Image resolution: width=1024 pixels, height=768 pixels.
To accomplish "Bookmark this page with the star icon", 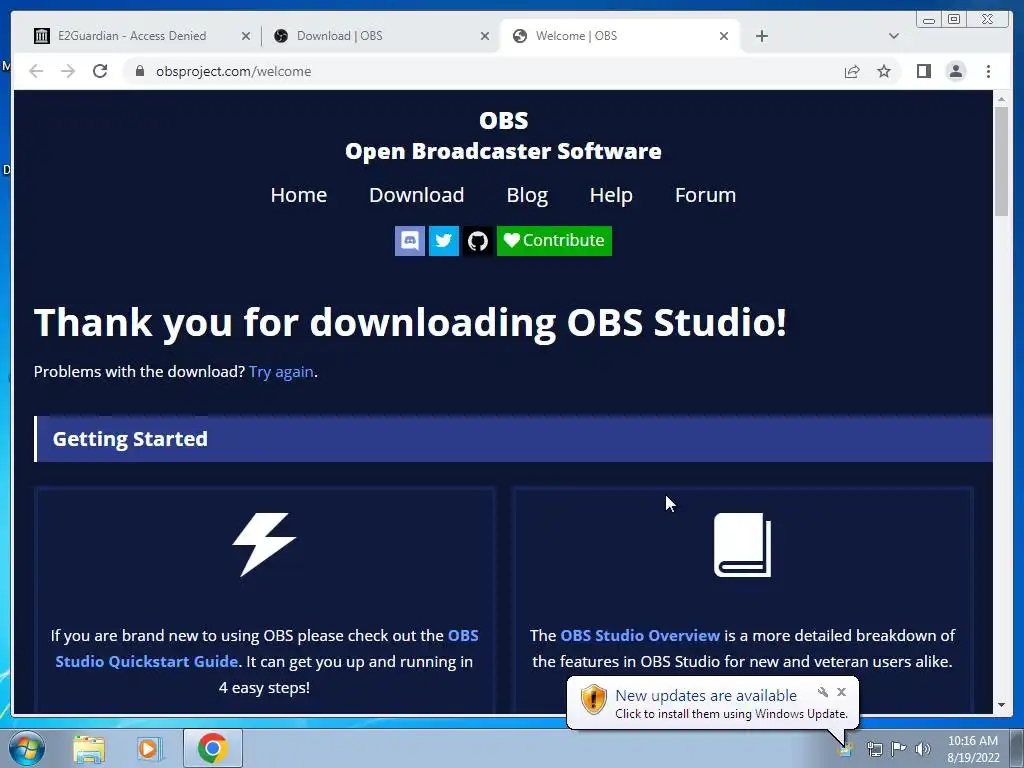I will pos(884,71).
